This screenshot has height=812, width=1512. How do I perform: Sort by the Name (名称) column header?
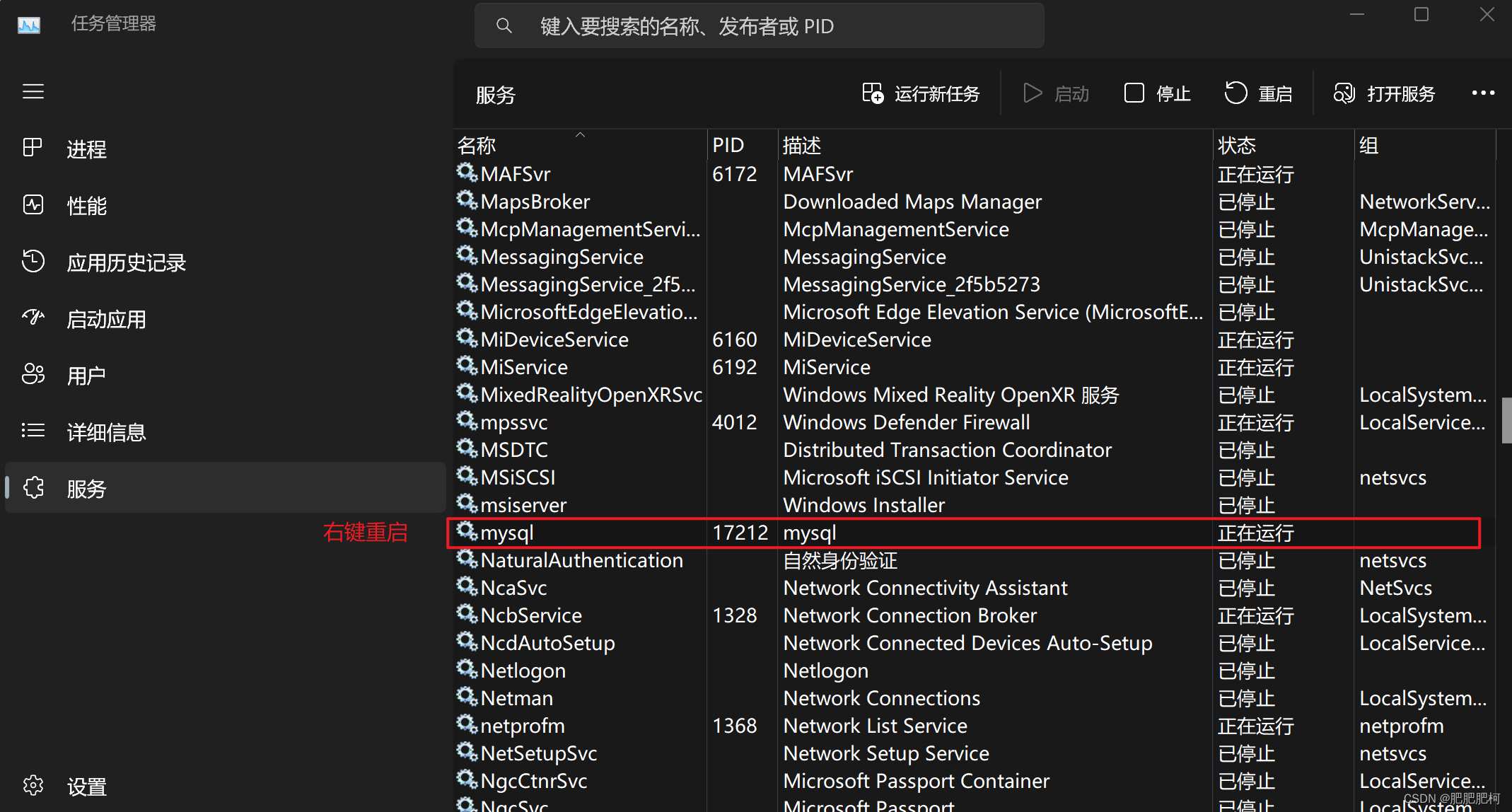(x=580, y=145)
